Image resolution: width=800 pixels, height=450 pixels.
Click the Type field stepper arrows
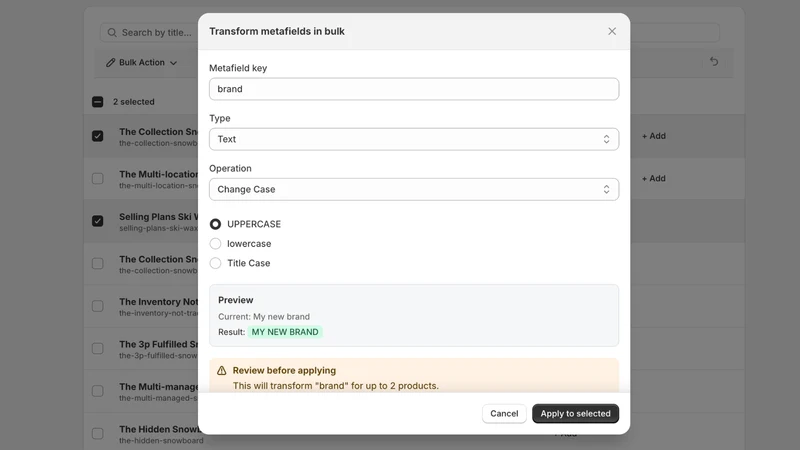tap(606, 139)
